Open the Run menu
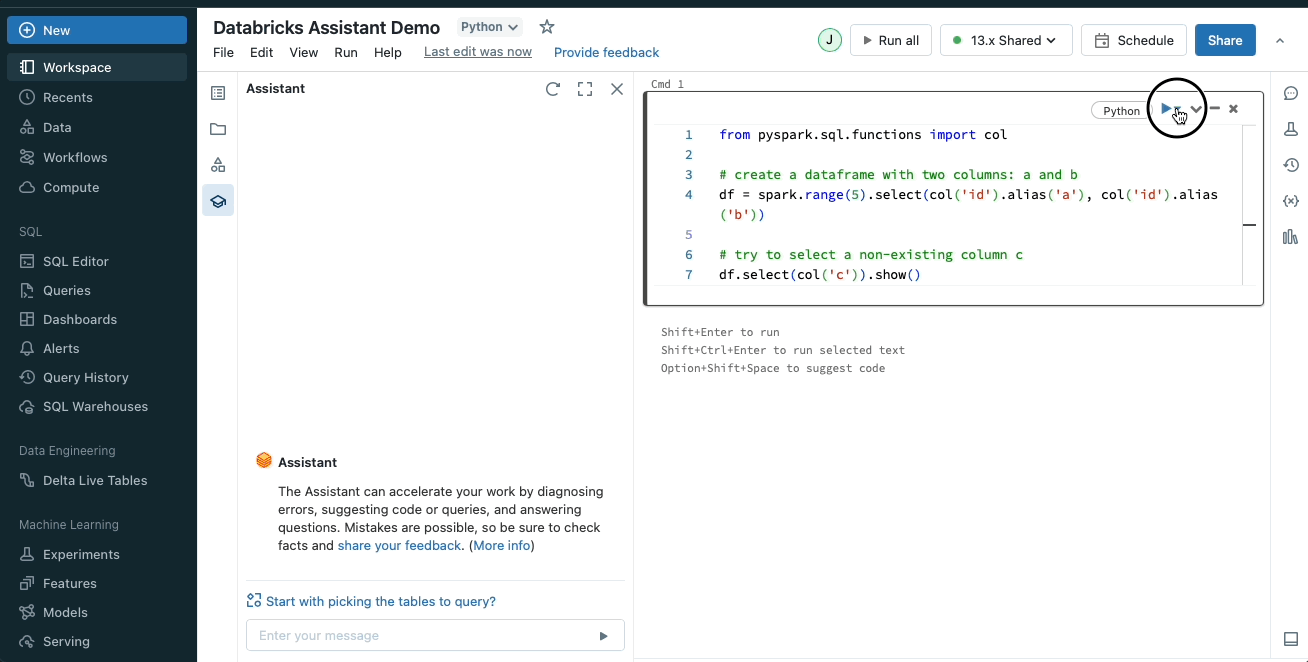Viewport: 1308px width, 662px height. click(346, 52)
